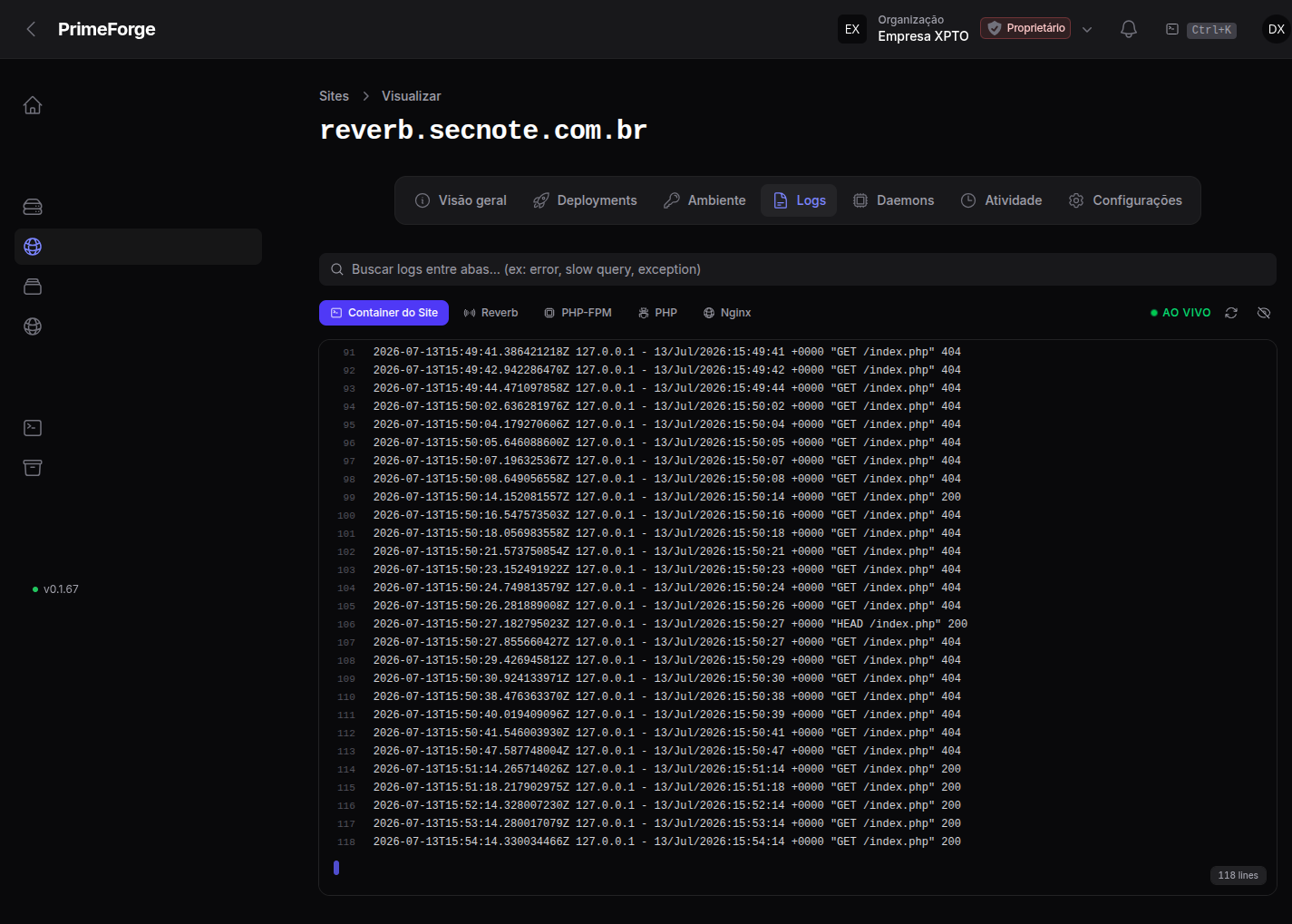The image size is (1292, 924).
Task: Open the notifications bell
Action: [1129, 29]
